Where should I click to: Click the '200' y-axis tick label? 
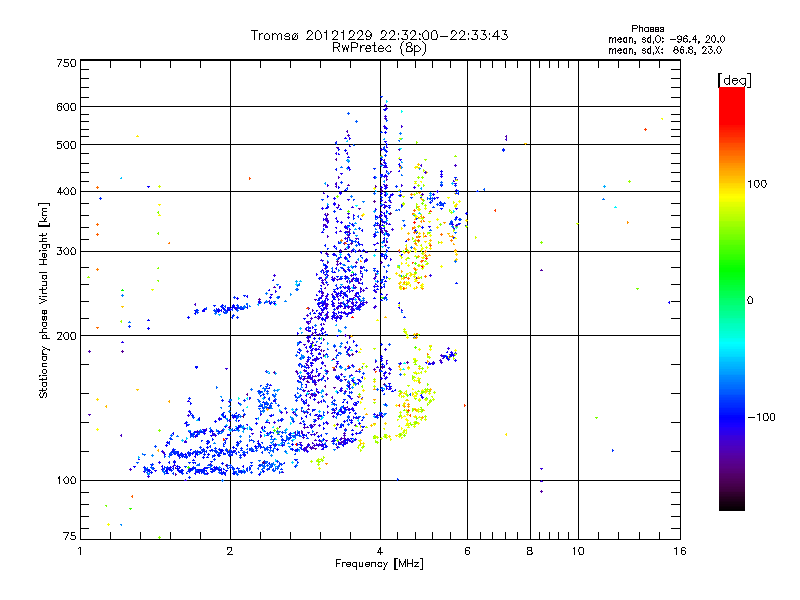(x=66, y=336)
